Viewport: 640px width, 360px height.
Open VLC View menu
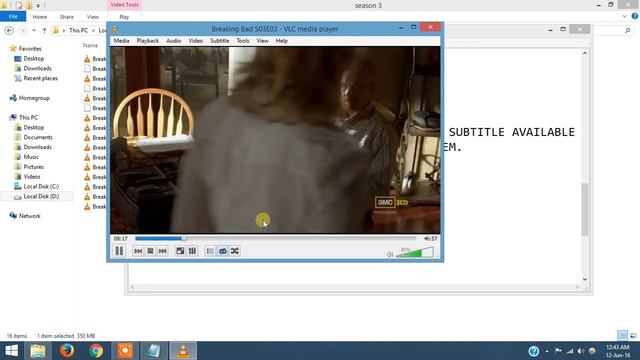(262, 41)
